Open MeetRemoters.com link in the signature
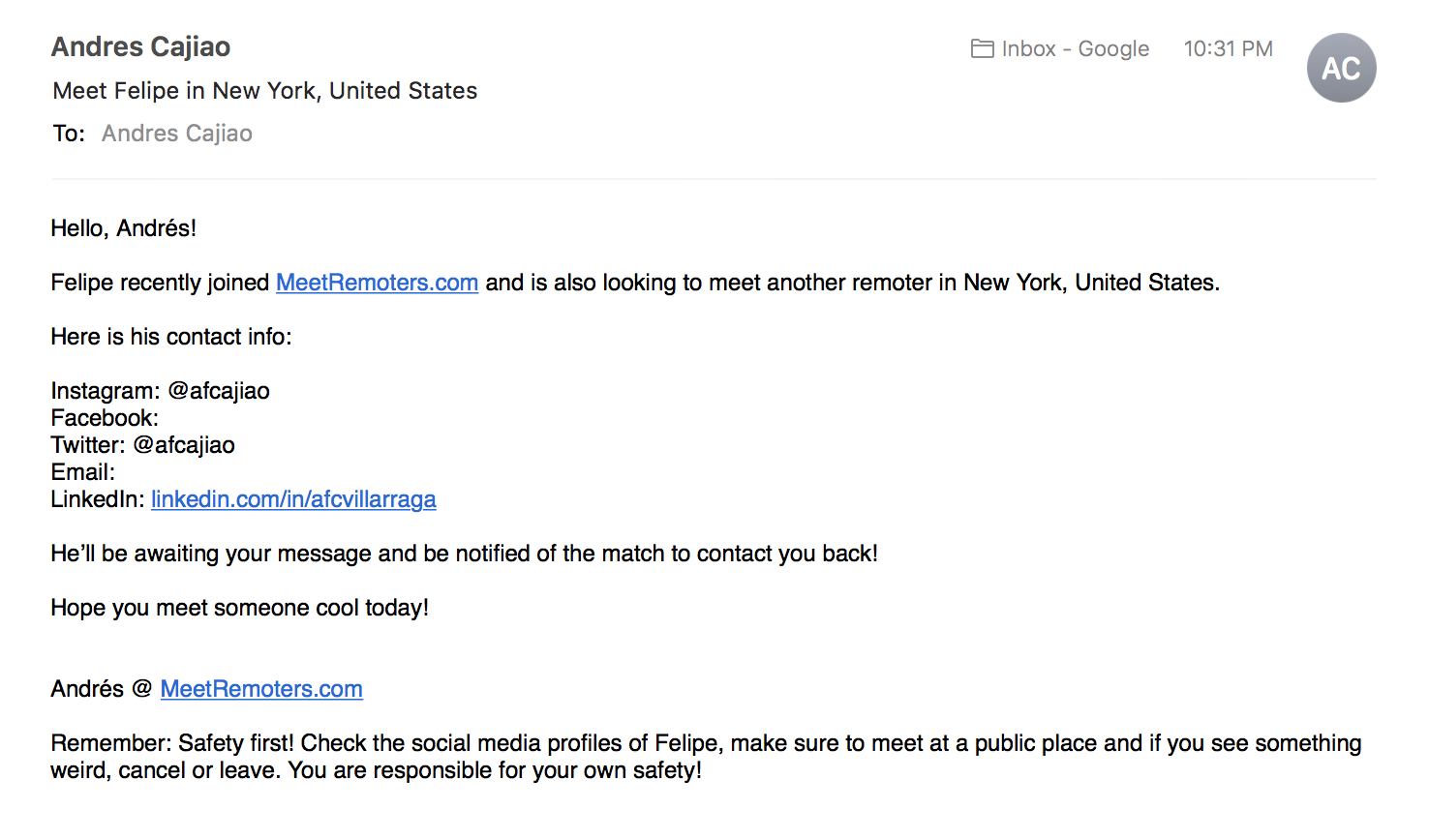 point(261,689)
